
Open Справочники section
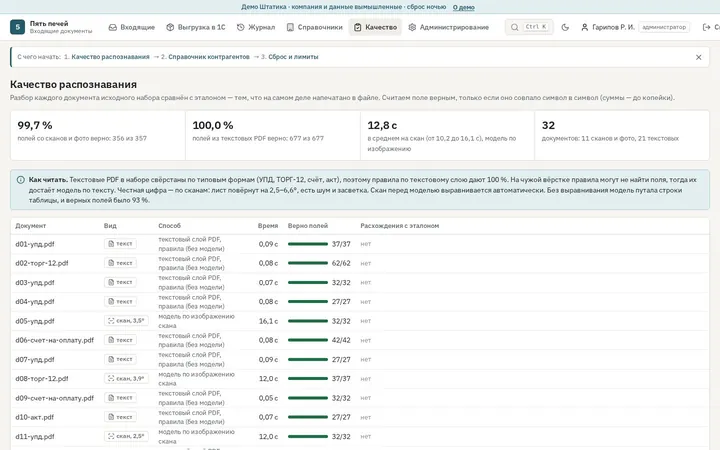point(315,27)
